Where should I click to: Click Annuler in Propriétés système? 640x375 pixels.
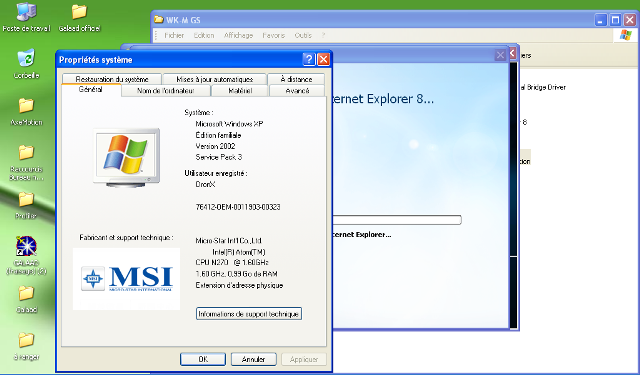(x=253, y=359)
